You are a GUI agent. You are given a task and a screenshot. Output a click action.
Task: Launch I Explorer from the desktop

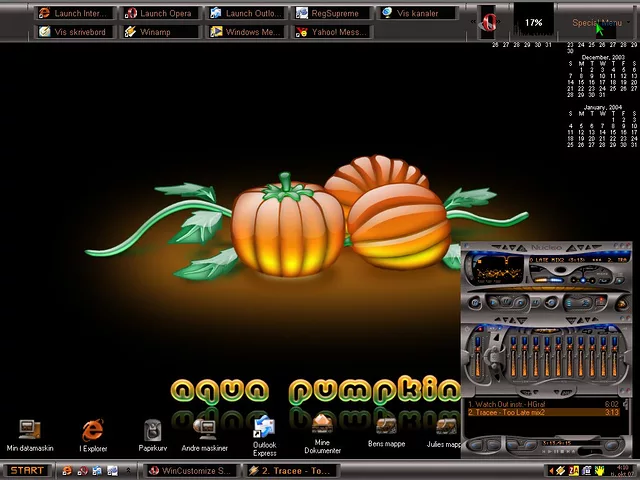(x=93, y=430)
